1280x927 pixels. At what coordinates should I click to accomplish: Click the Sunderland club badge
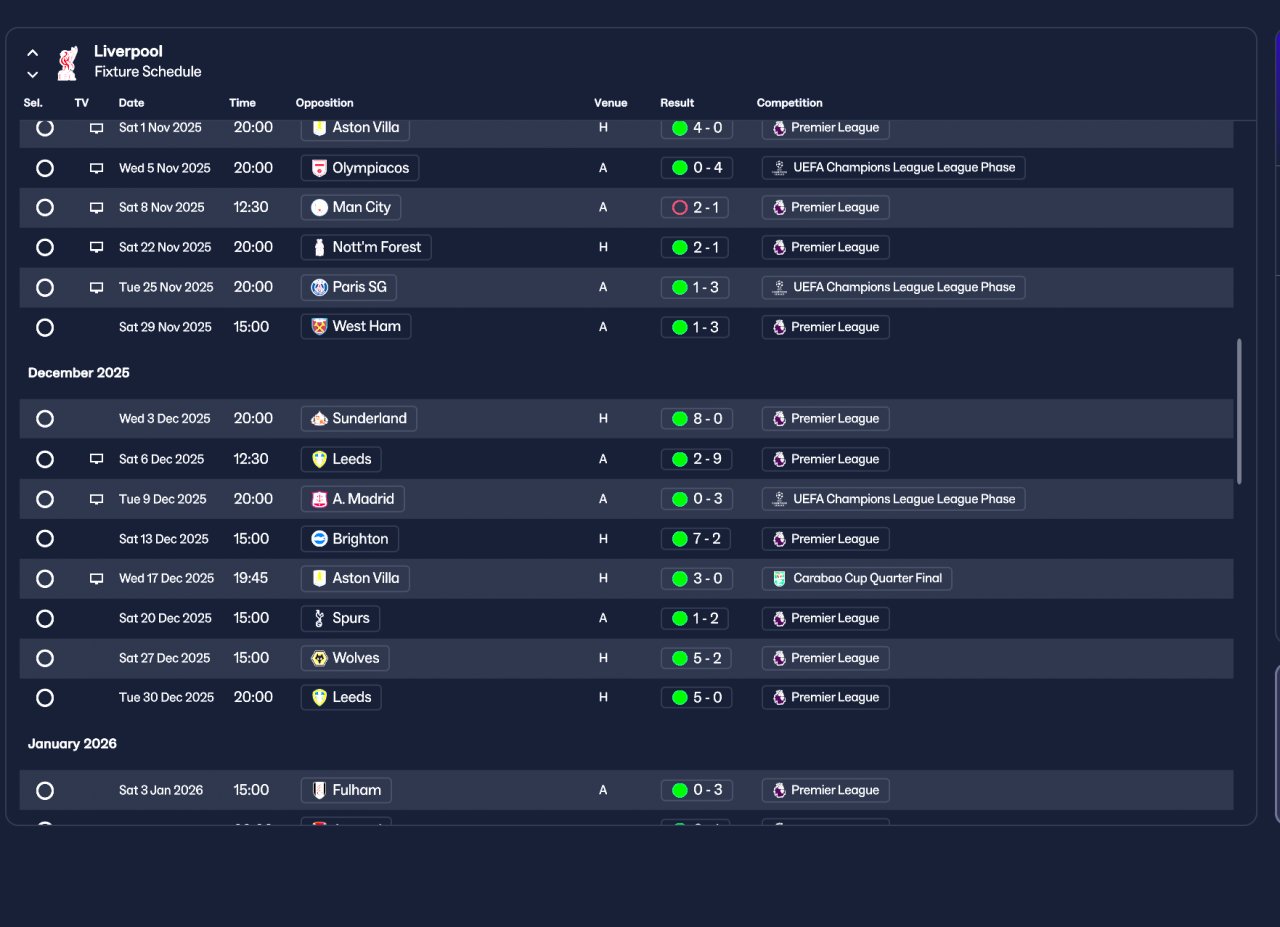point(319,419)
